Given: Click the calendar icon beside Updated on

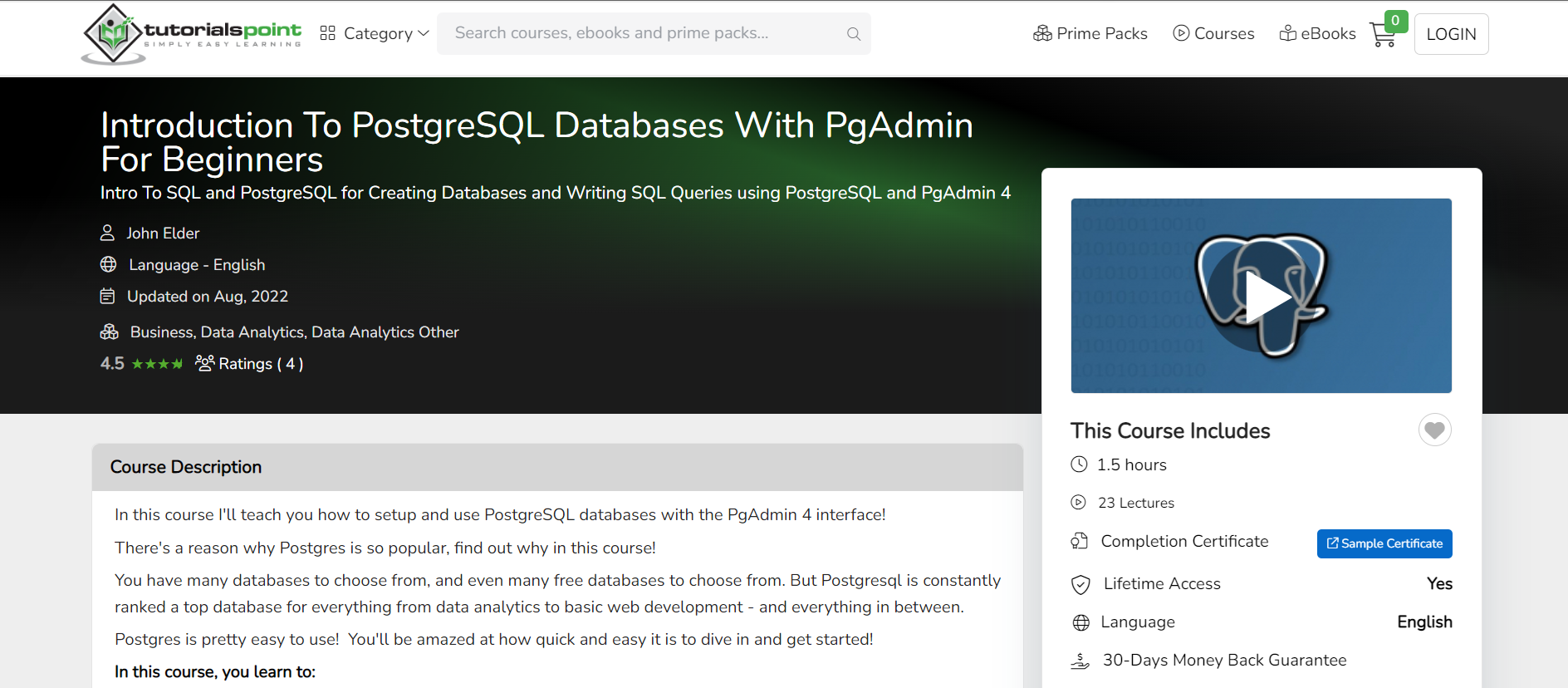Looking at the screenshot, I should tap(107, 296).
